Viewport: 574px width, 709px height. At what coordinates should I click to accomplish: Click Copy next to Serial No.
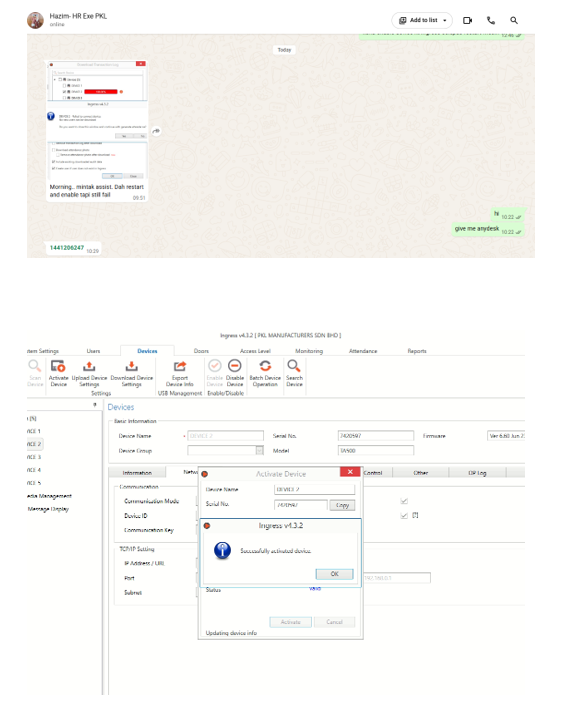click(342, 505)
